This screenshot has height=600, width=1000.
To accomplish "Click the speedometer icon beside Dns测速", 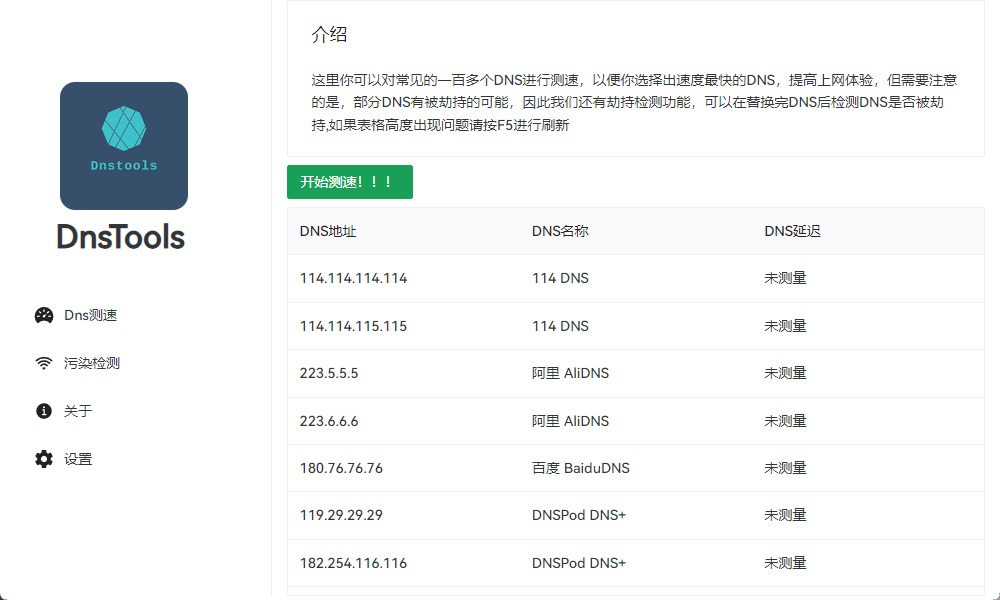I will [x=44, y=315].
